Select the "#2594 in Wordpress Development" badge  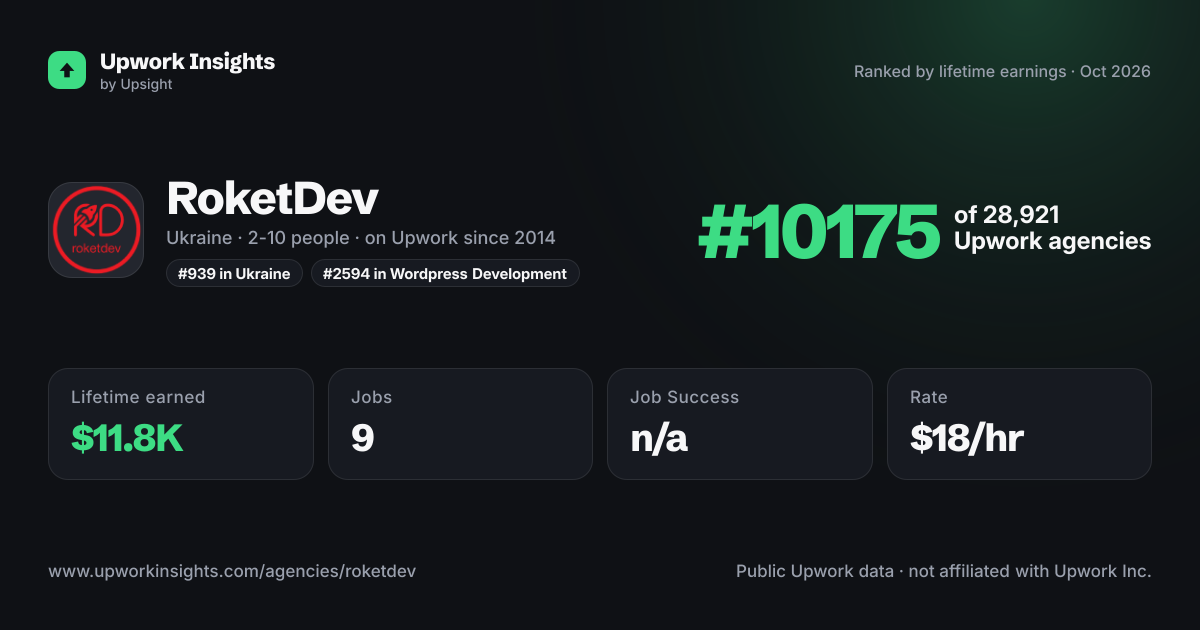coord(445,274)
